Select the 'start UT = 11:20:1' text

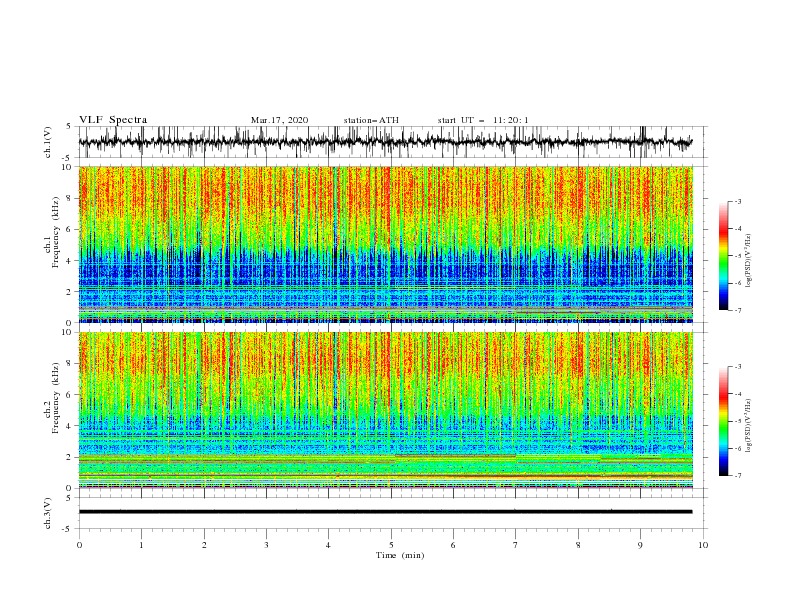click(483, 120)
